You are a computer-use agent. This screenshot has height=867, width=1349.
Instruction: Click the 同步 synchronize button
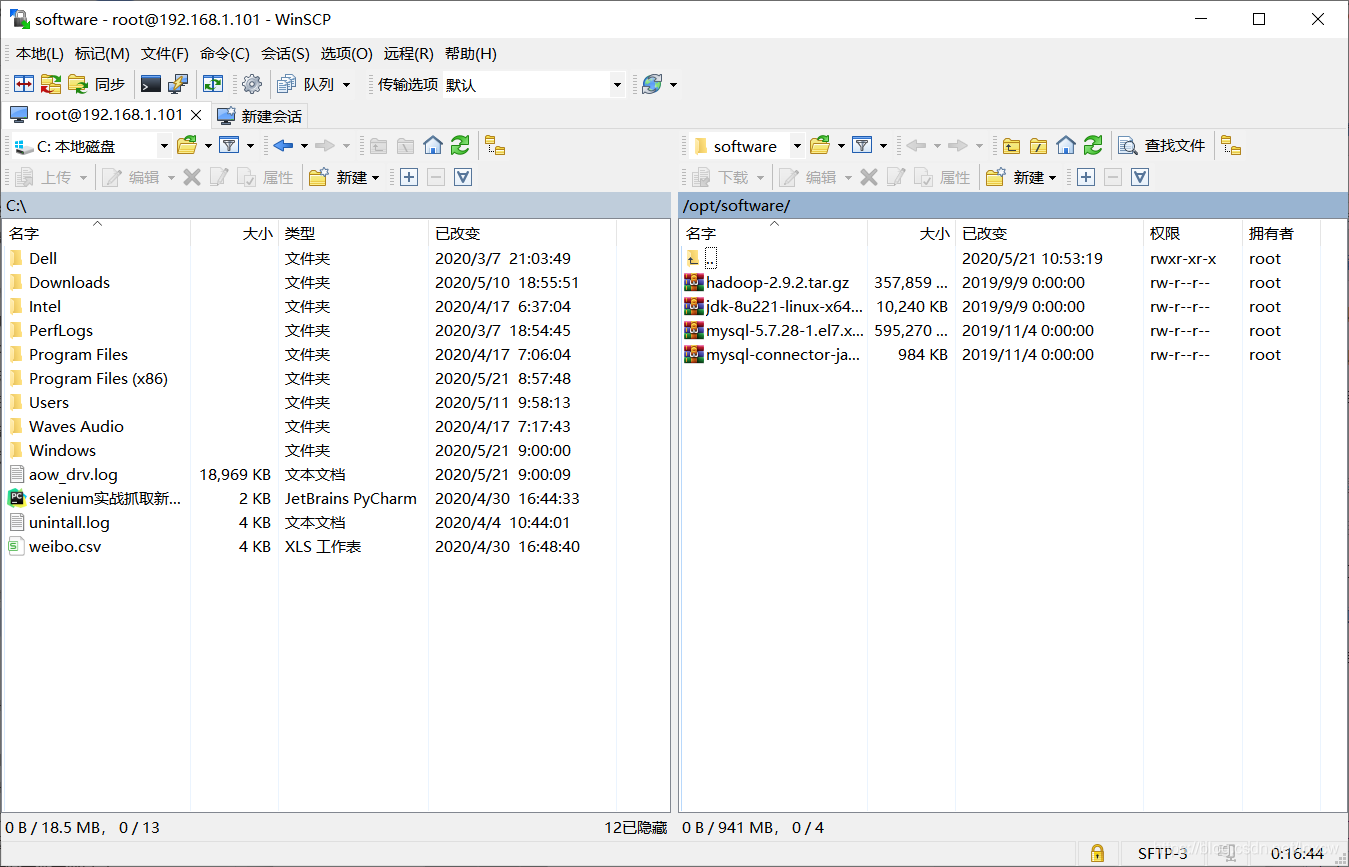(98, 85)
